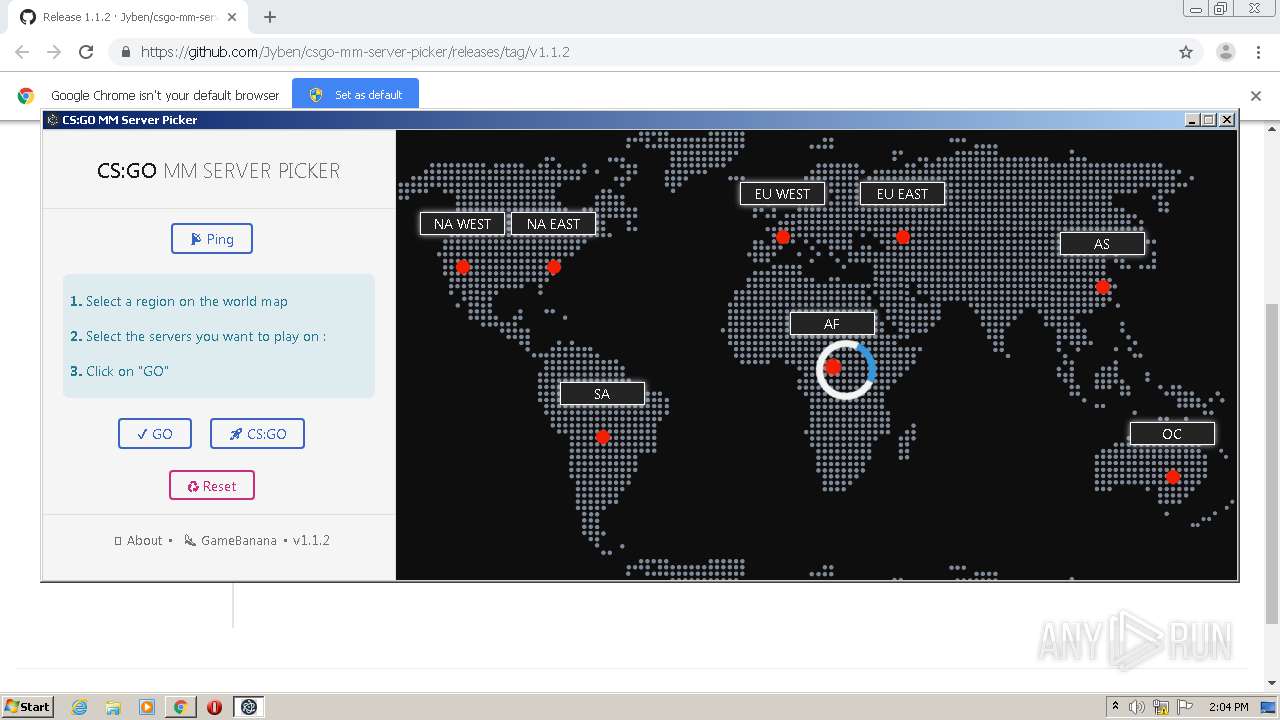Click the red dot under NA WEST
Screen dimensions: 1280x720
[x=463, y=267]
